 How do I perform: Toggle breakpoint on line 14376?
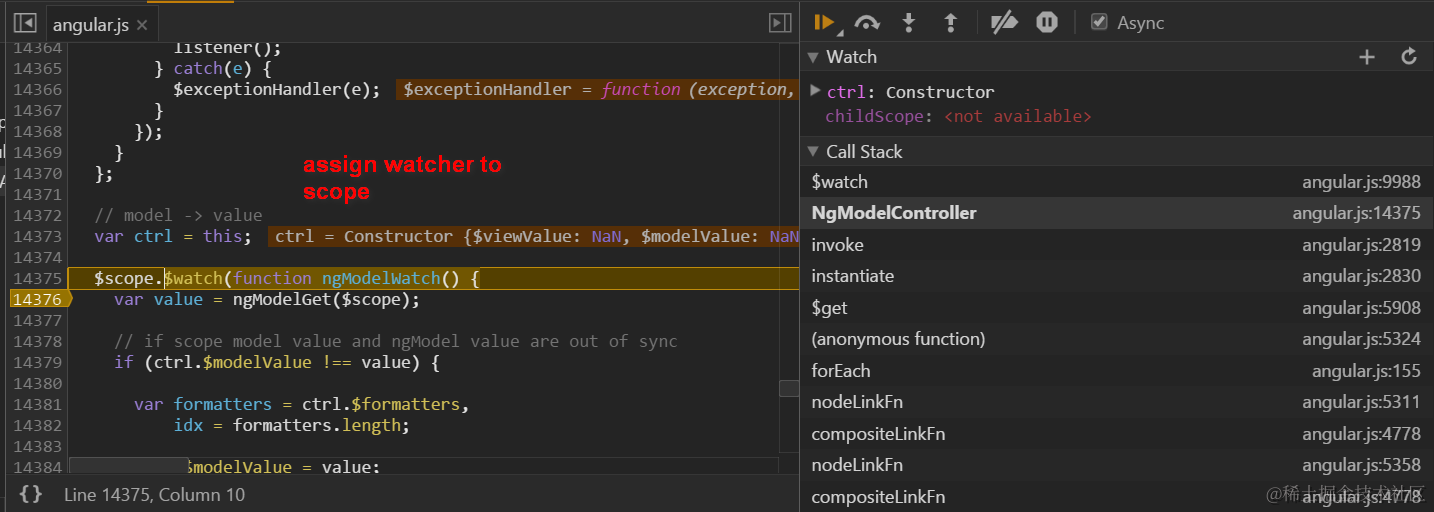[x=38, y=300]
